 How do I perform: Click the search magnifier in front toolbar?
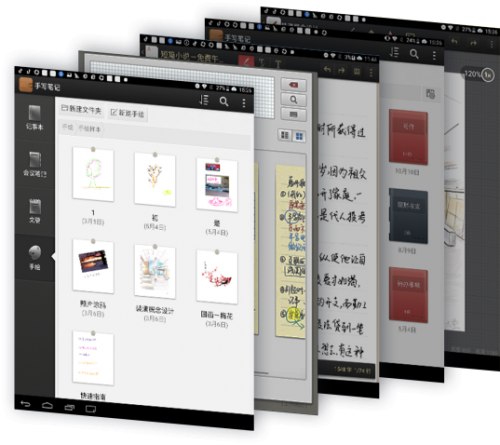click(224, 101)
